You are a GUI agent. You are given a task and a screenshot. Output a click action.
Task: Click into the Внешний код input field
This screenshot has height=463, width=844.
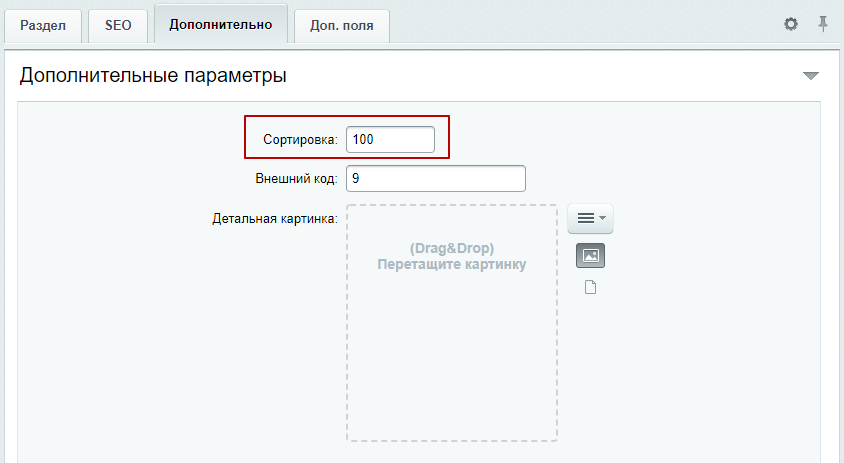(x=435, y=178)
